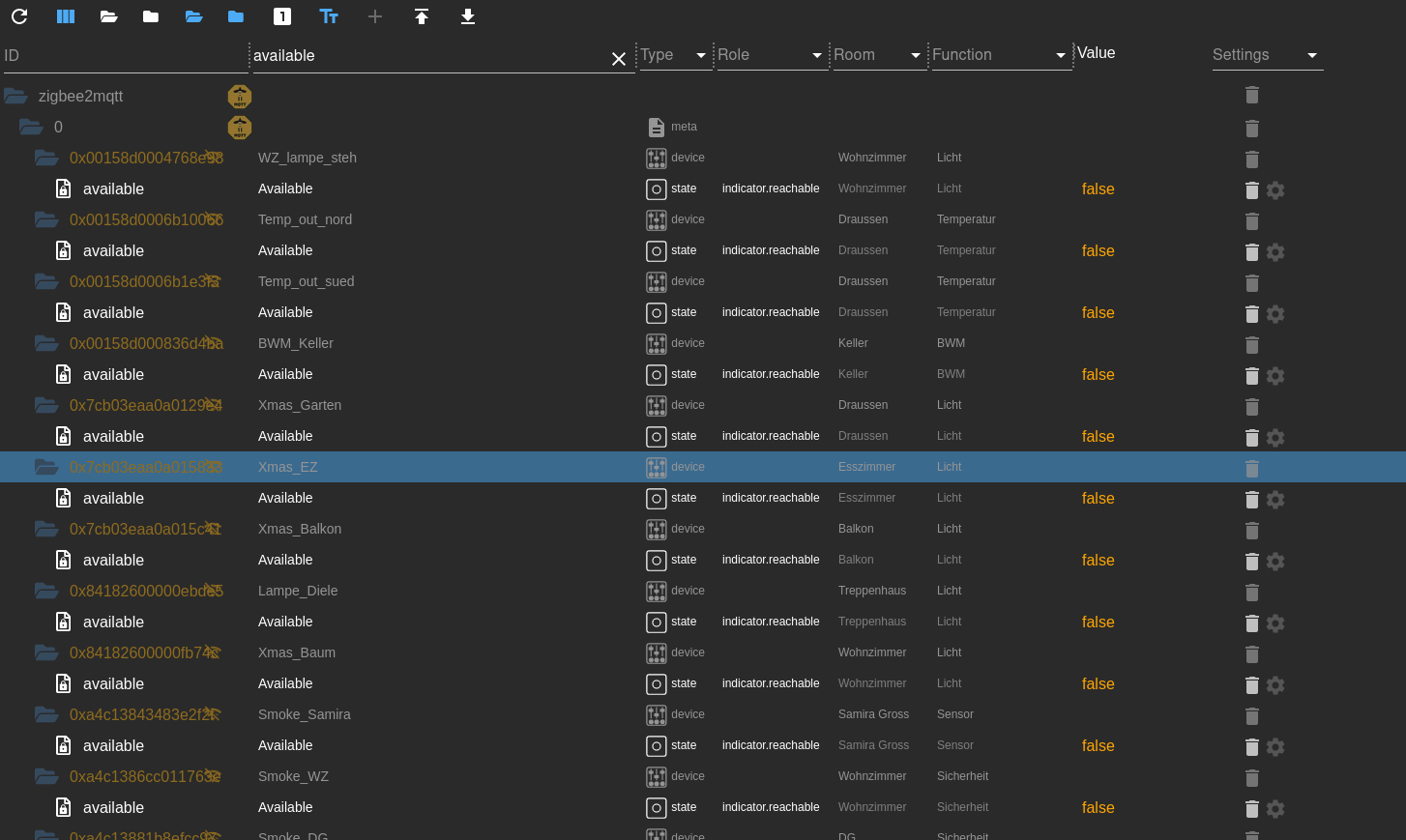The image size is (1406, 840).
Task: Collapse all nodes with white closed-folder icon
Action: point(151,16)
